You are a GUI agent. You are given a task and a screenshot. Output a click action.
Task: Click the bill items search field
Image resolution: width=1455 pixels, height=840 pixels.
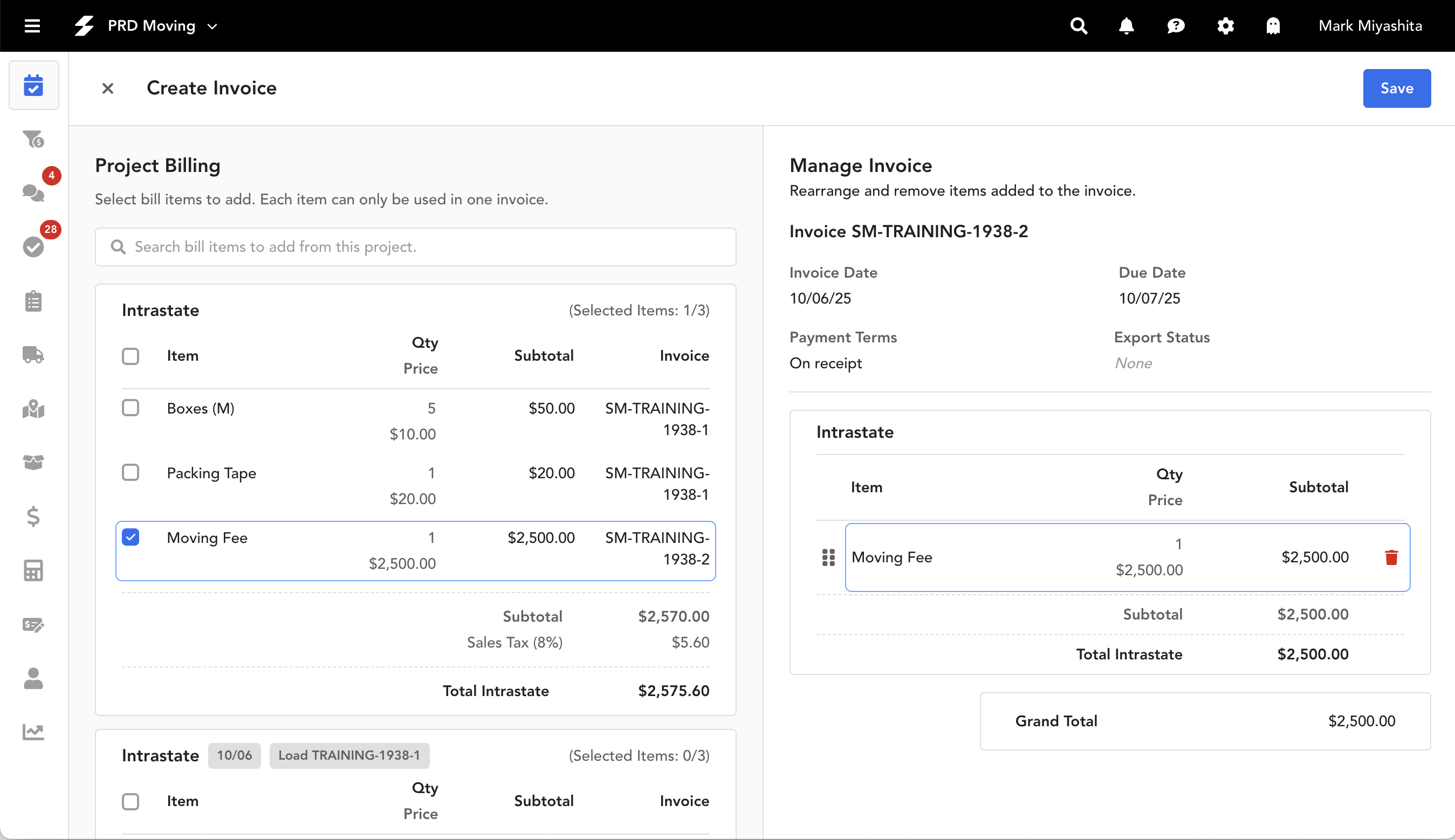tap(415, 247)
